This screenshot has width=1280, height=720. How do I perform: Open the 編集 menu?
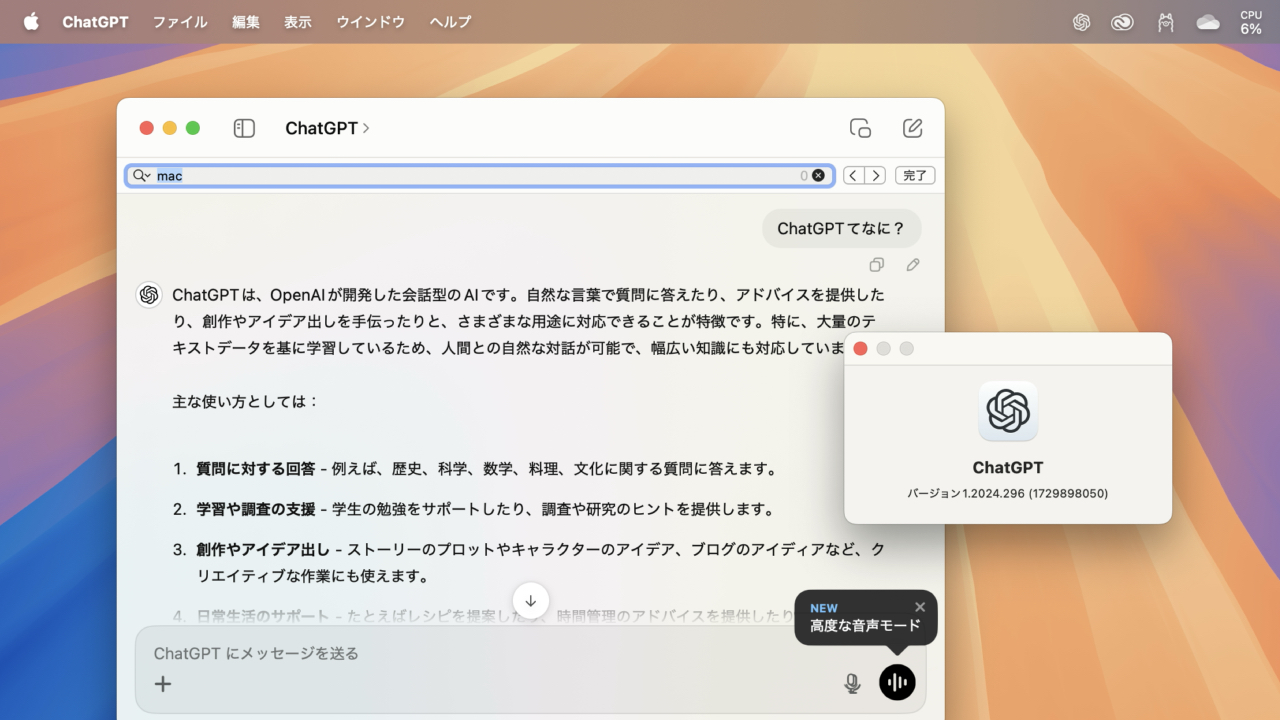[x=246, y=21]
